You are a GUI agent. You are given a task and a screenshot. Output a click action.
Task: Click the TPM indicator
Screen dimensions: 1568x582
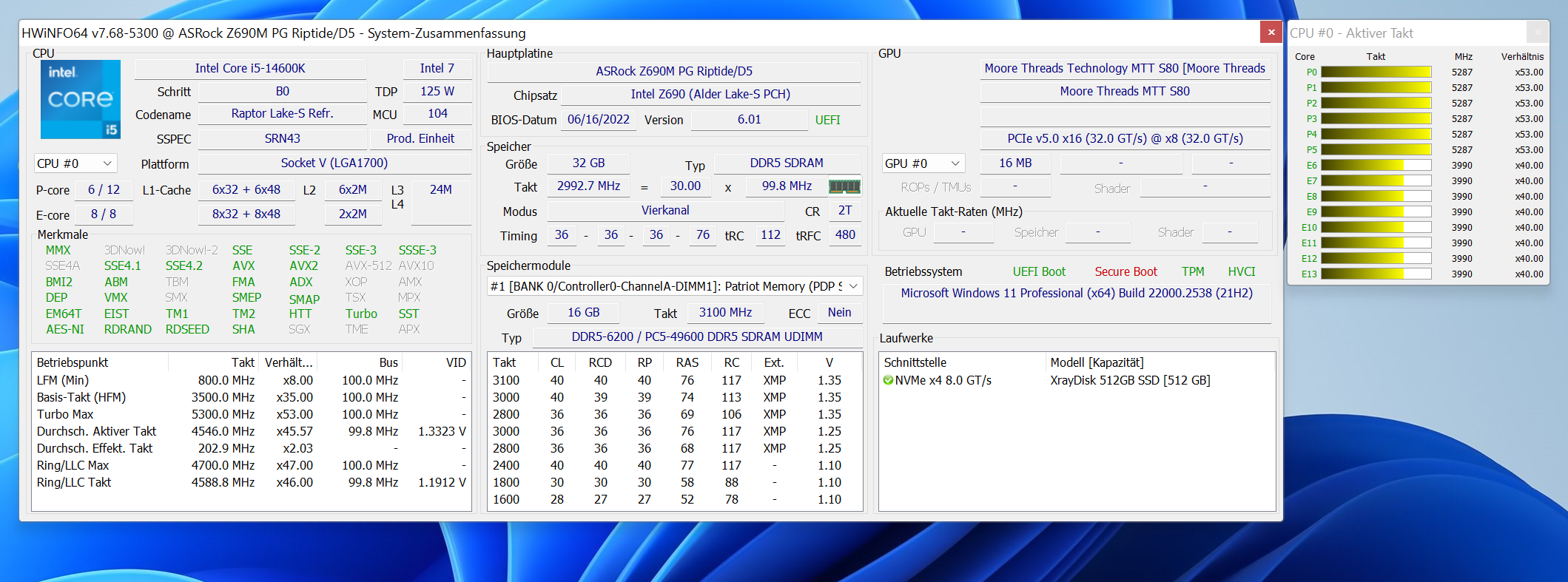coord(1193,272)
